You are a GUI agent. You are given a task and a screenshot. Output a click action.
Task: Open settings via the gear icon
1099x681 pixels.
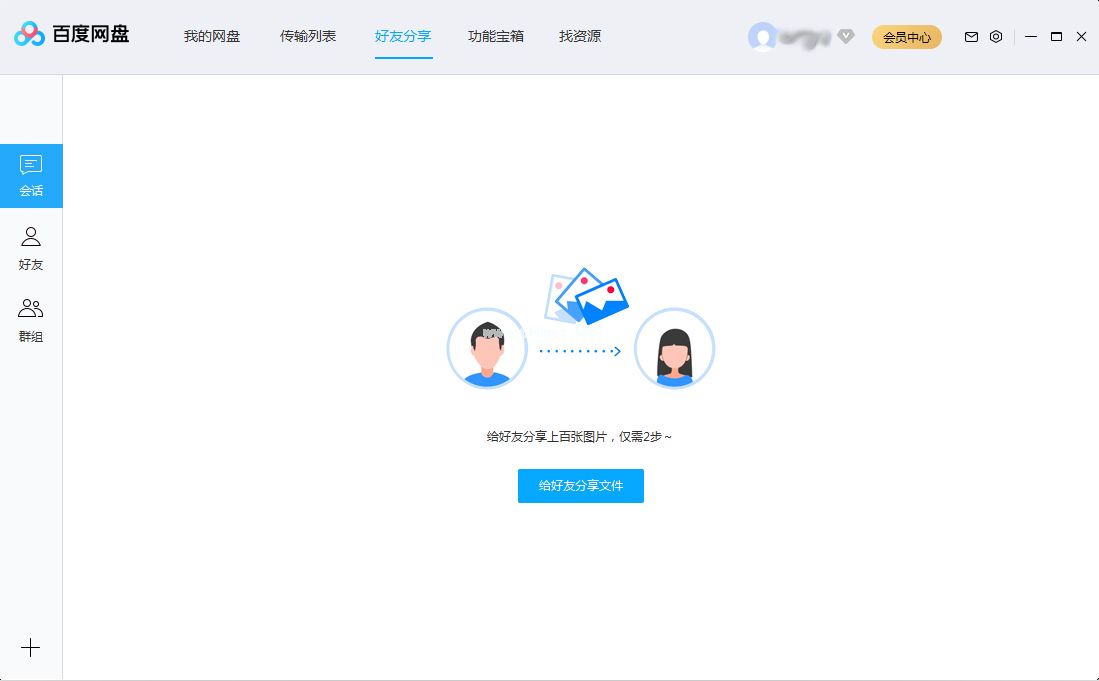point(995,36)
